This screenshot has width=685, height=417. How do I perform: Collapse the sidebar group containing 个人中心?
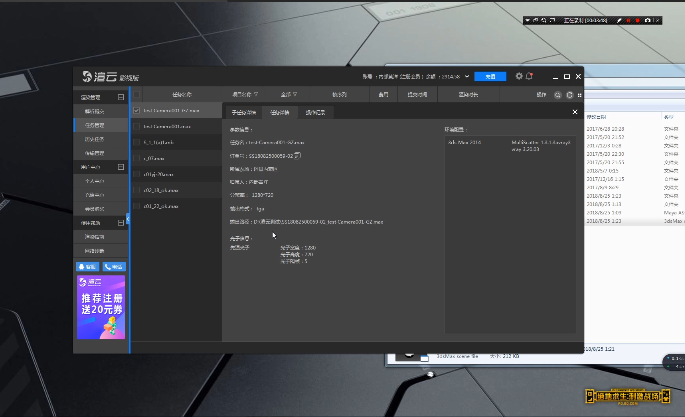[x=121, y=167]
